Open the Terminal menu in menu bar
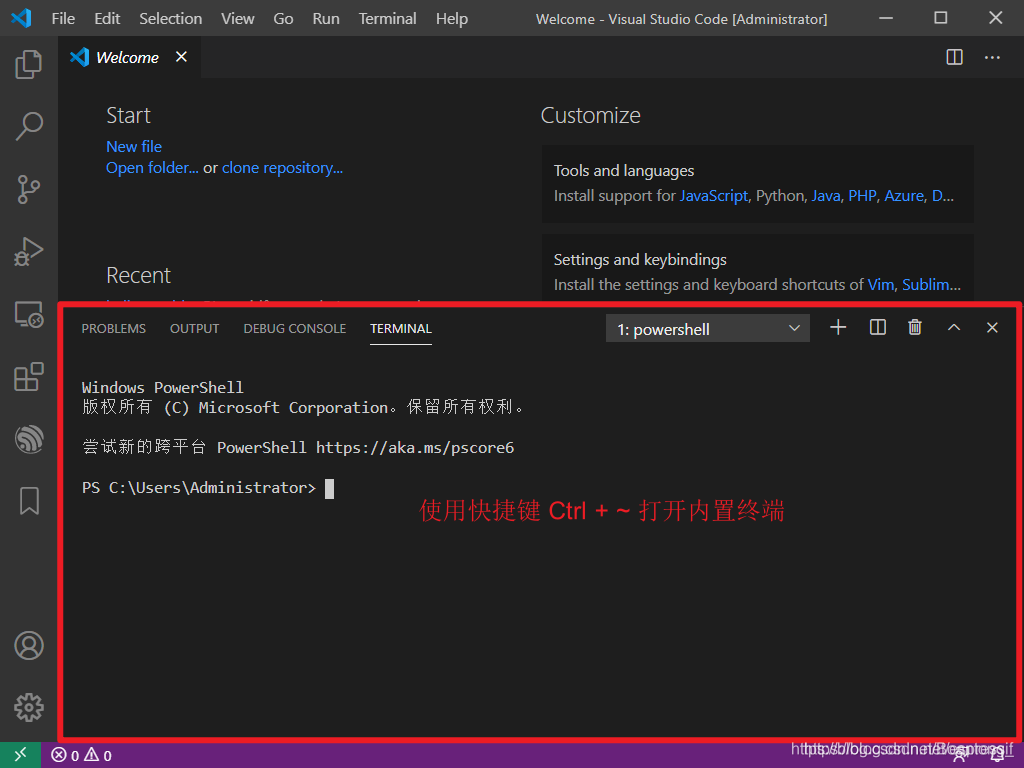This screenshot has width=1024, height=768. 387,18
